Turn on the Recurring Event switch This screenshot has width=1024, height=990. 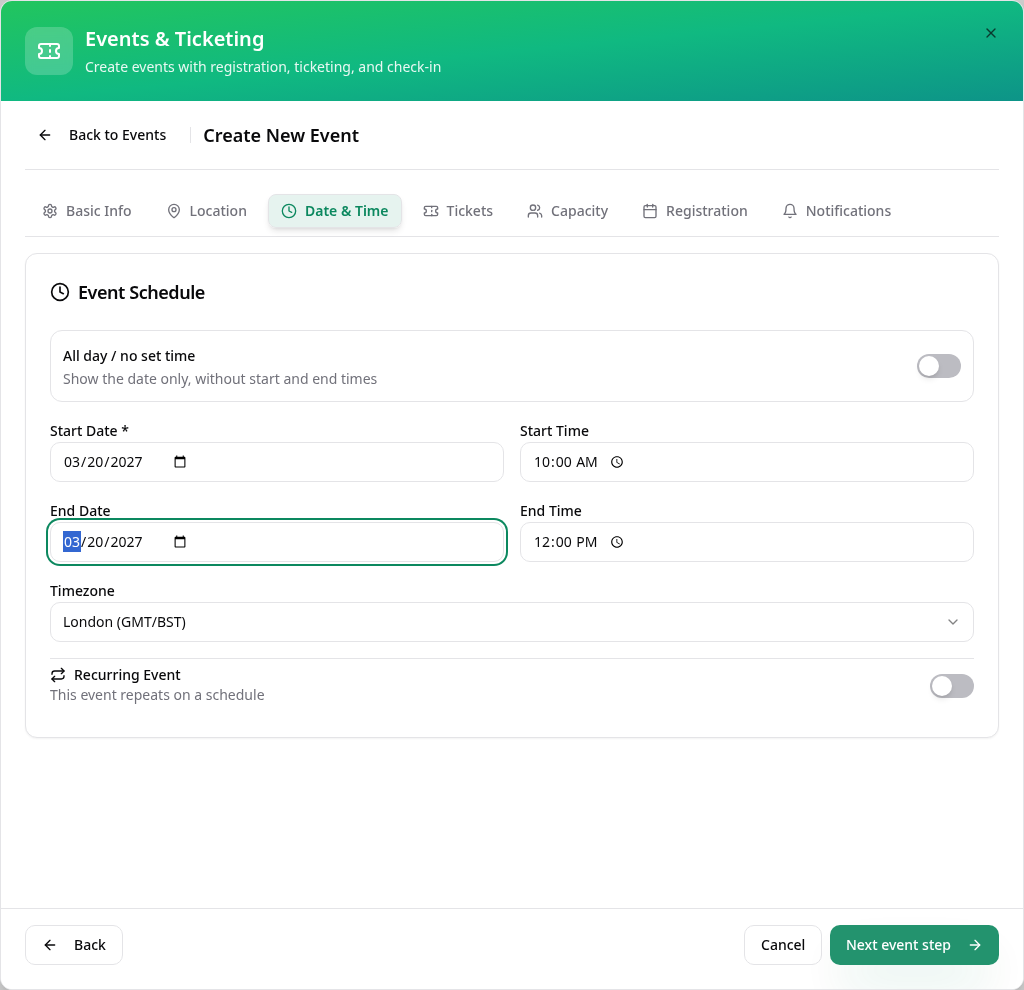952,686
